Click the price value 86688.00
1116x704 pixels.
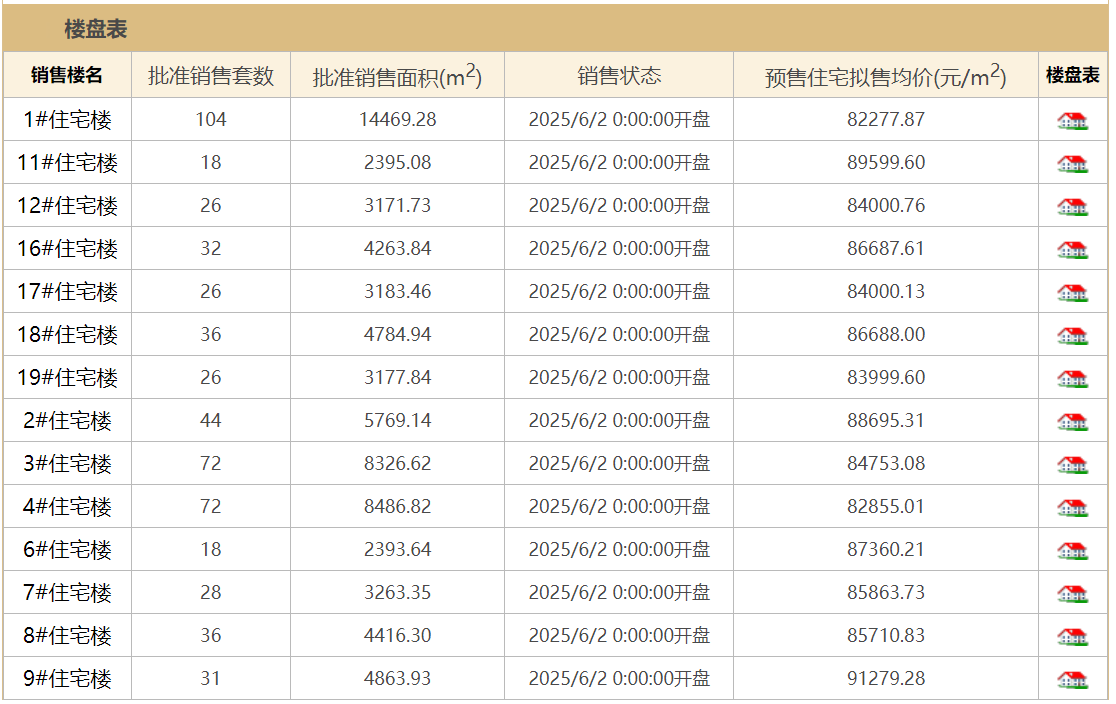pos(885,335)
